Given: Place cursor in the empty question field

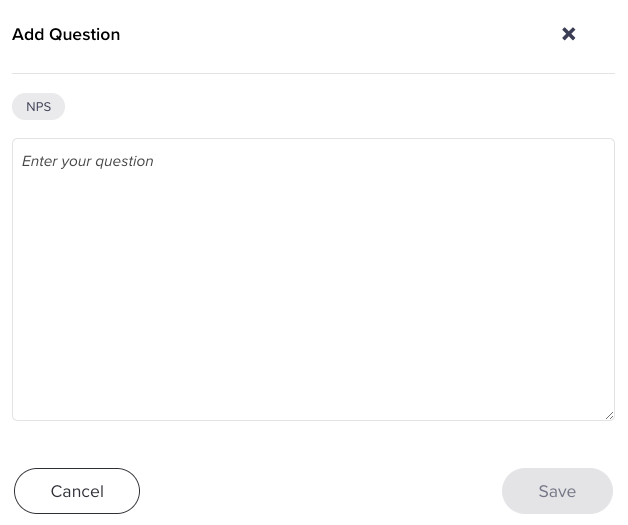Looking at the screenshot, I should (x=313, y=279).
